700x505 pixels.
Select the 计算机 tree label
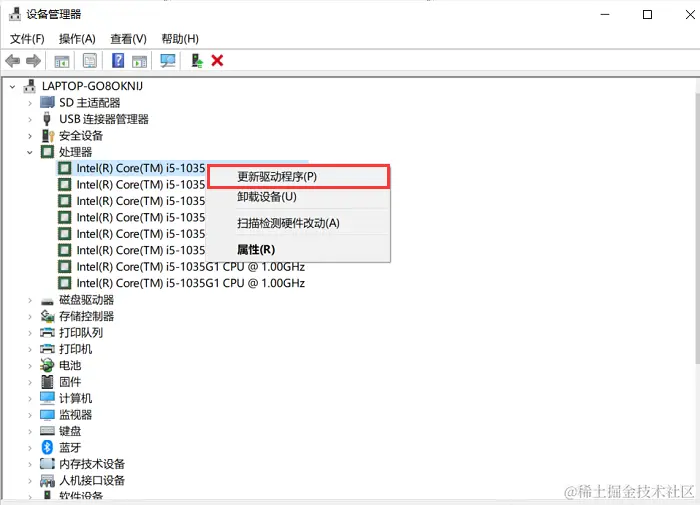75,398
